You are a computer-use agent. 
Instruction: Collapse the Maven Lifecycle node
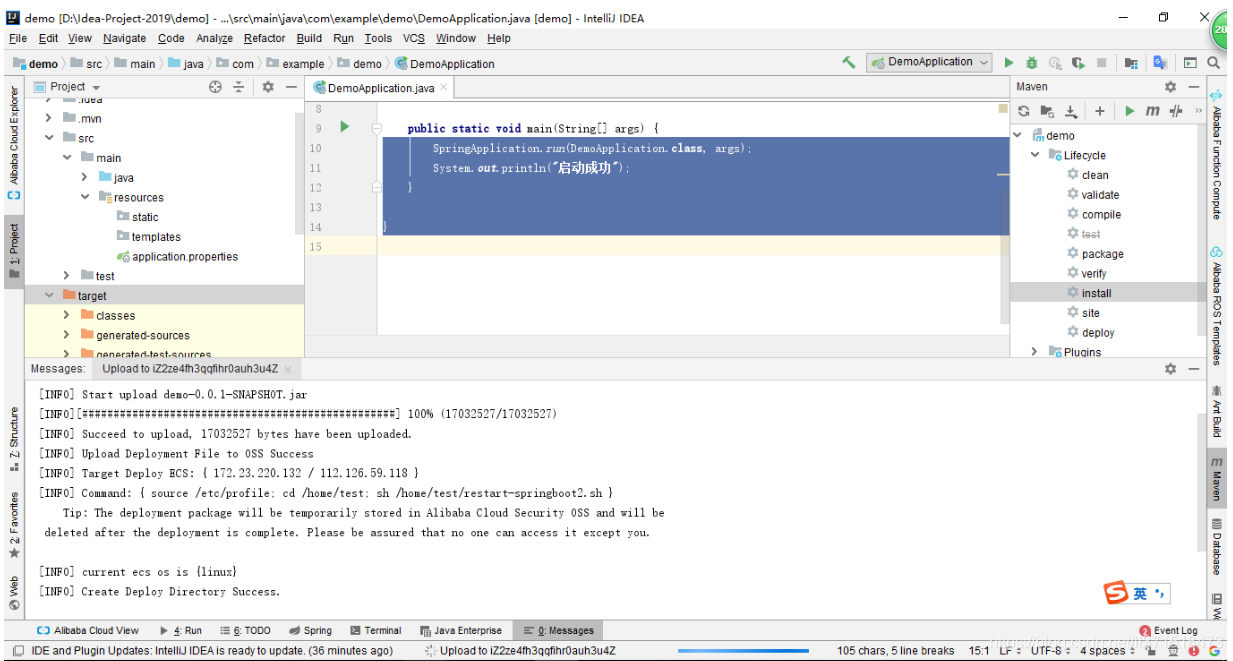(x=1035, y=155)
